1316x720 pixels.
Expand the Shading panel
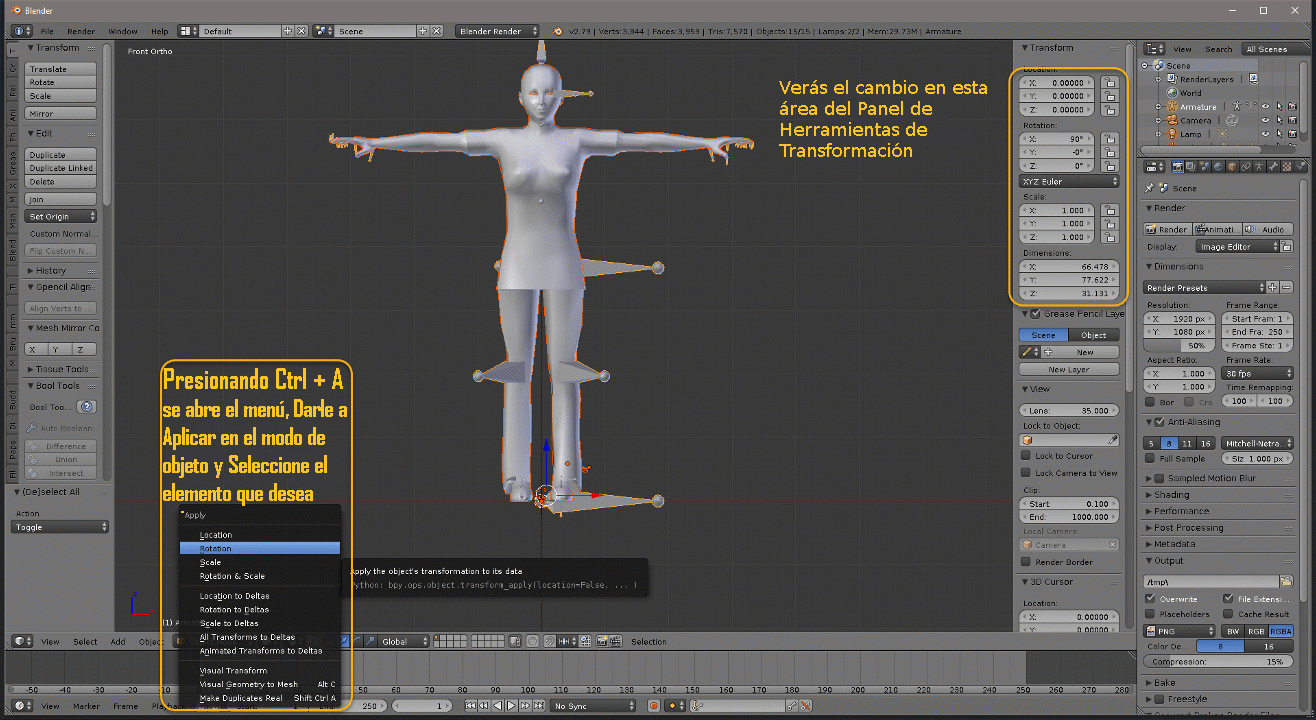[x=1171, y=495]
